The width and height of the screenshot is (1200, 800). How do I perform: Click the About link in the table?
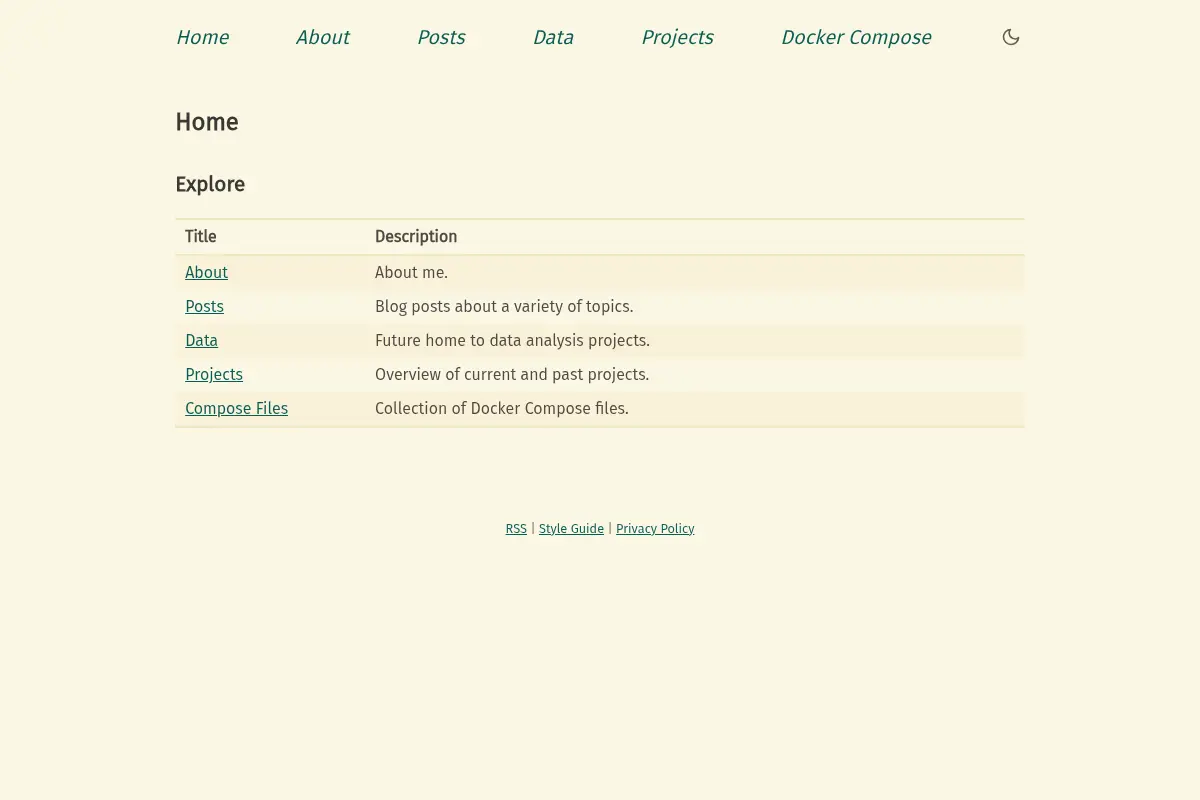[x=206, y=272]
